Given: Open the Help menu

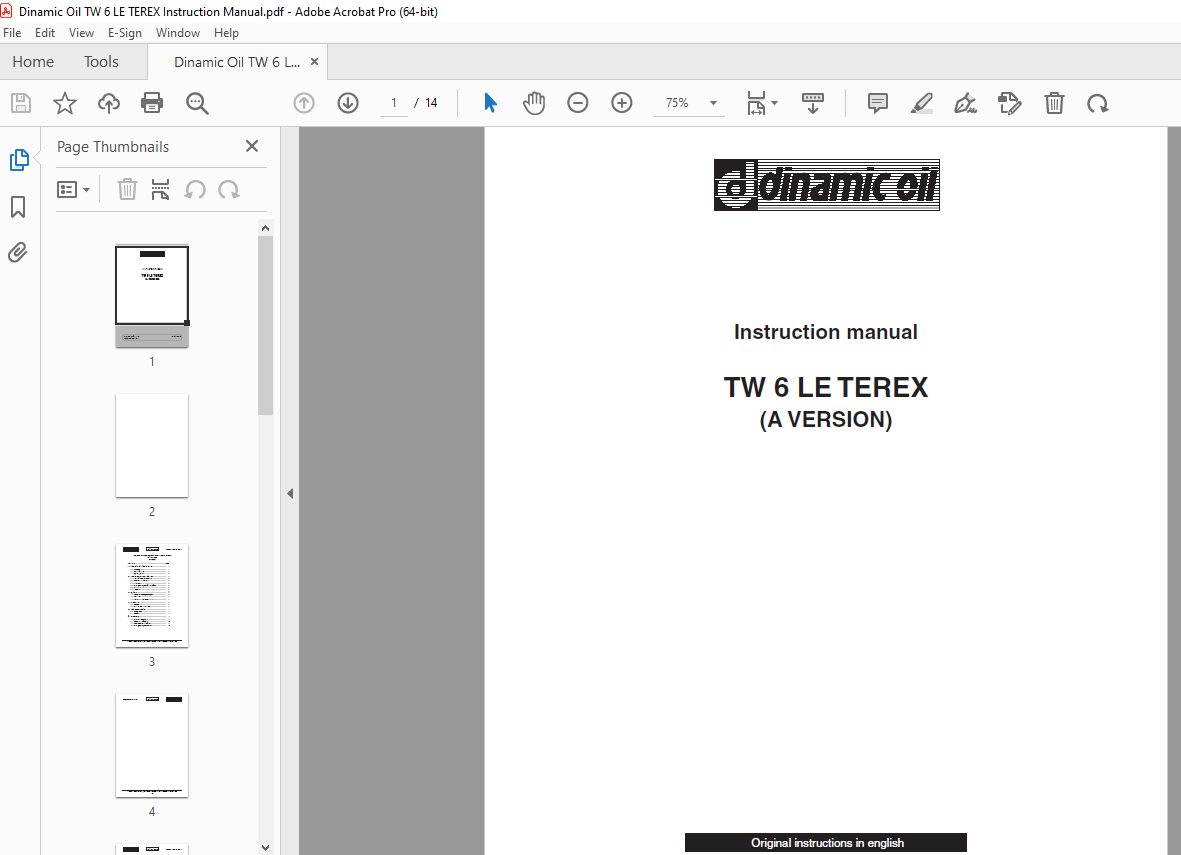Looking at the screenshot, I should tap(226, 33).
